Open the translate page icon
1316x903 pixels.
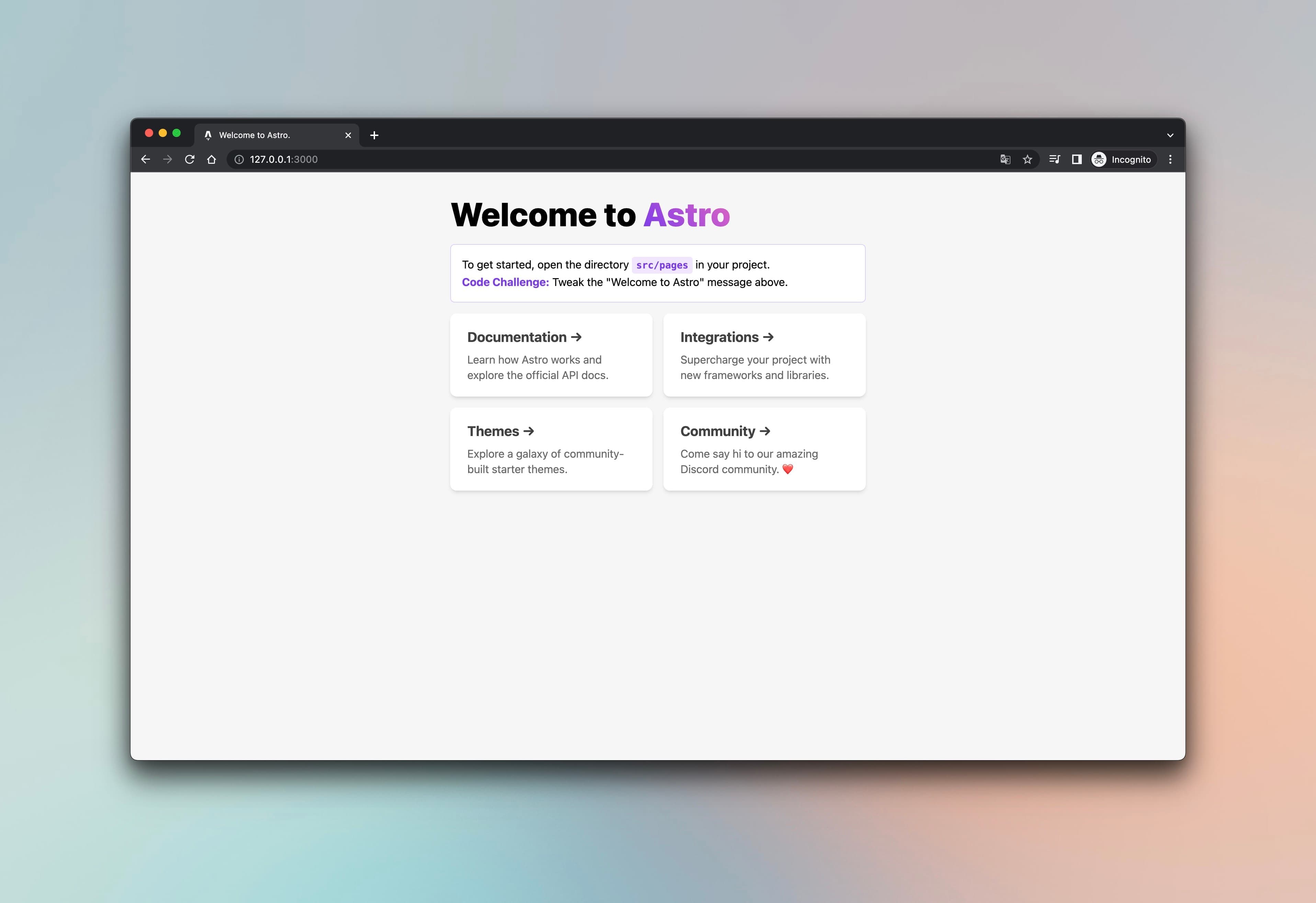(1005, 160)
